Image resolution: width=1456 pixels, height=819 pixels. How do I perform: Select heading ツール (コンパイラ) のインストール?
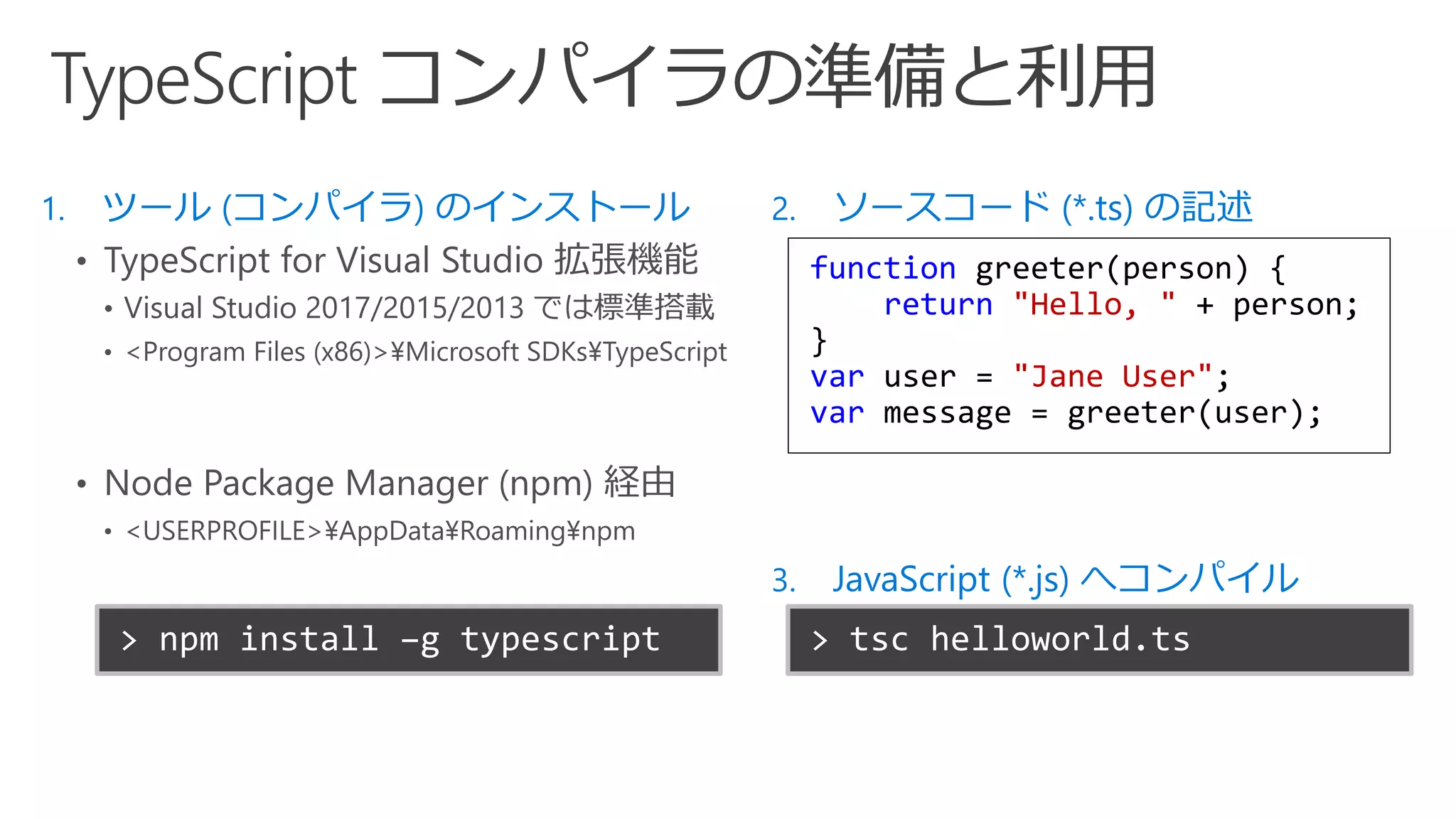click(396, 208)
